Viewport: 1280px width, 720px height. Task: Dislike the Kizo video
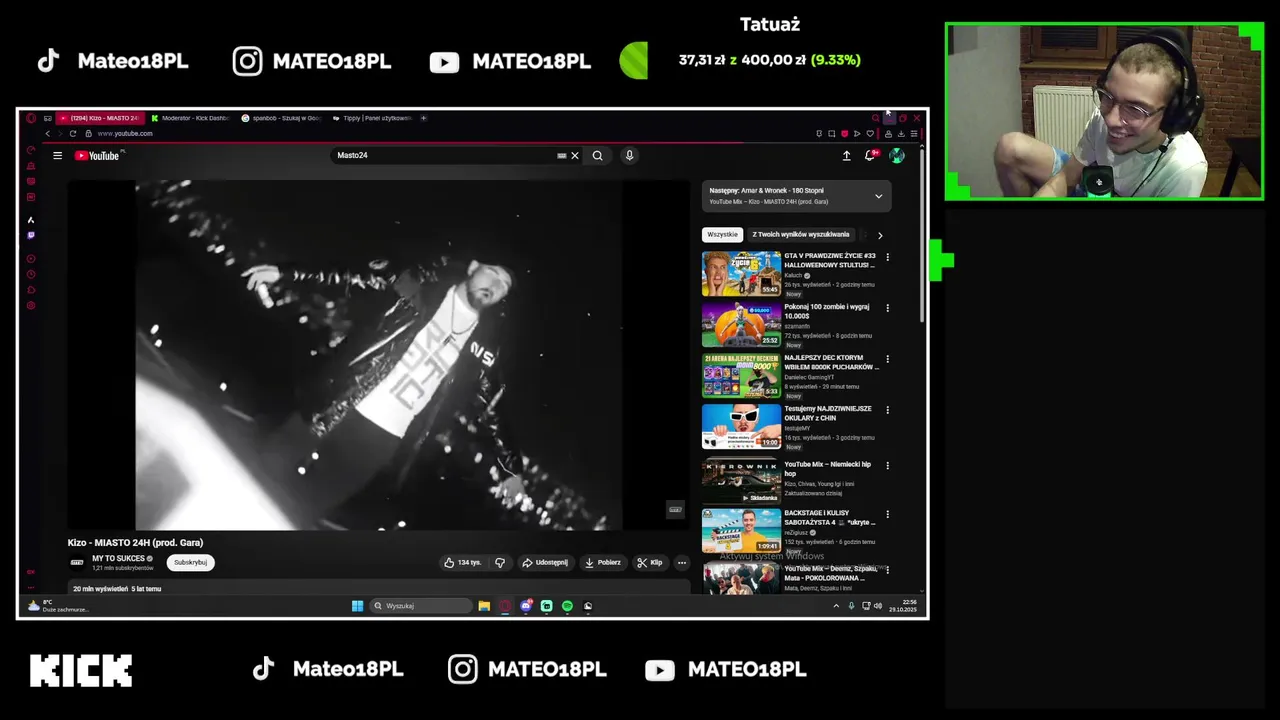500,562
